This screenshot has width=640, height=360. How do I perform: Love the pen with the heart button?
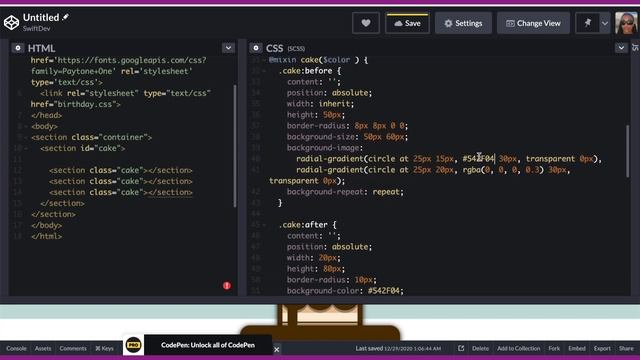[366, 23]
